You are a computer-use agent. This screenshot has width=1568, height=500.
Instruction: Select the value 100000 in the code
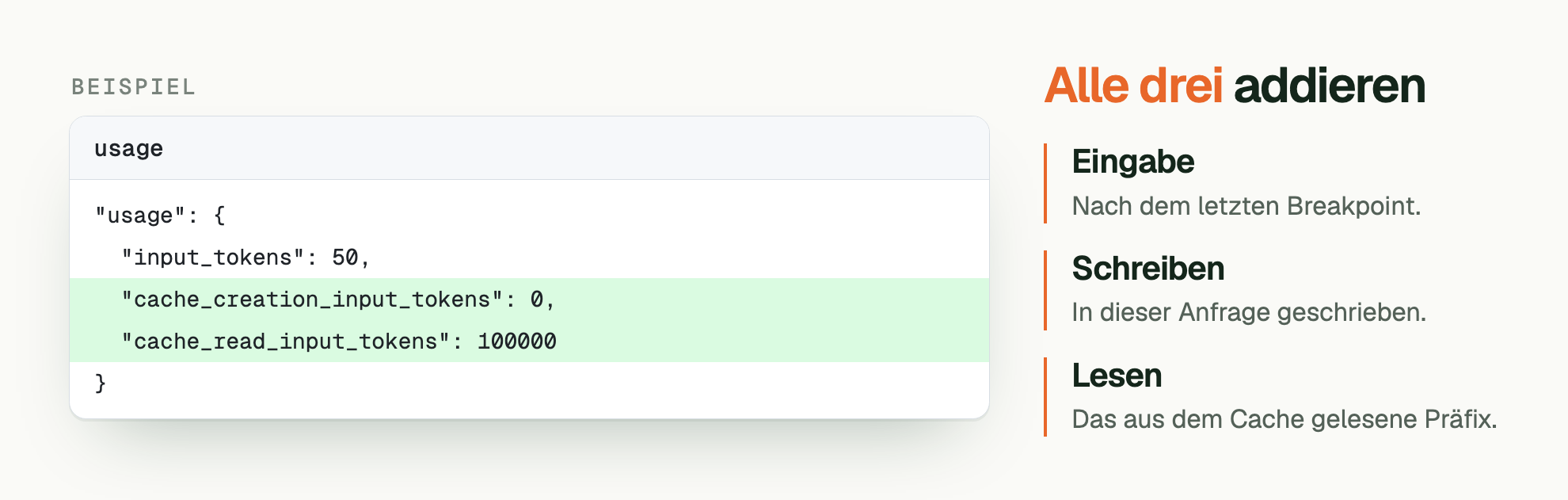click(x=516, y=342)
